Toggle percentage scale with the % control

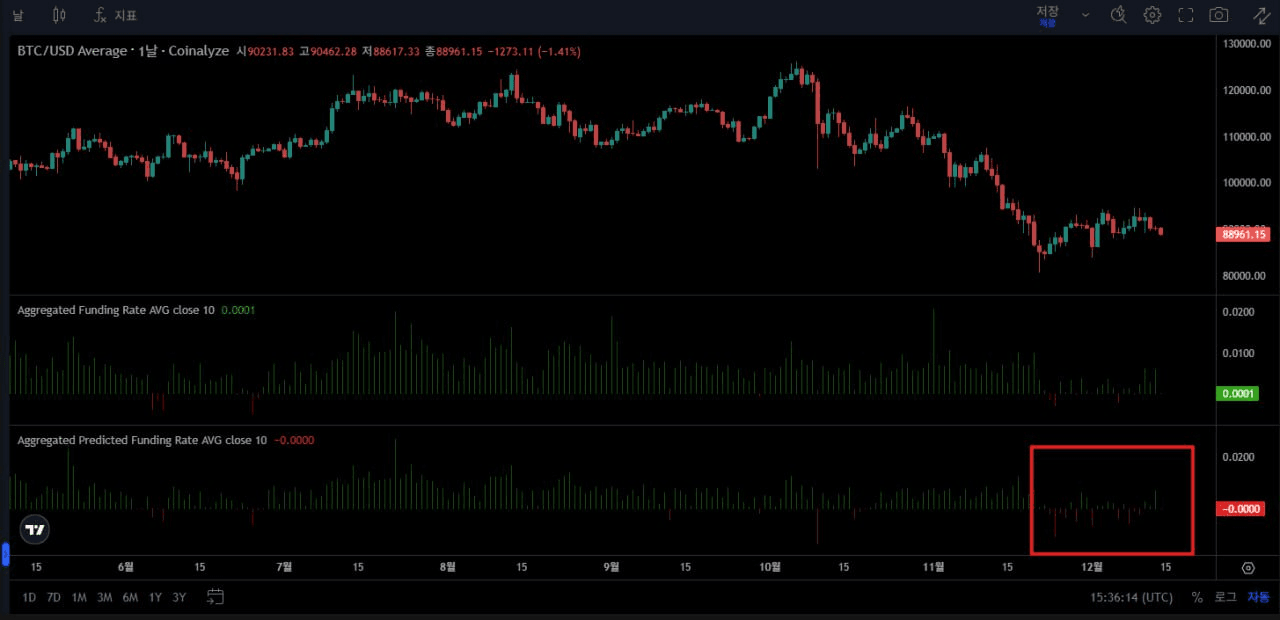(x=1196, y=597)
